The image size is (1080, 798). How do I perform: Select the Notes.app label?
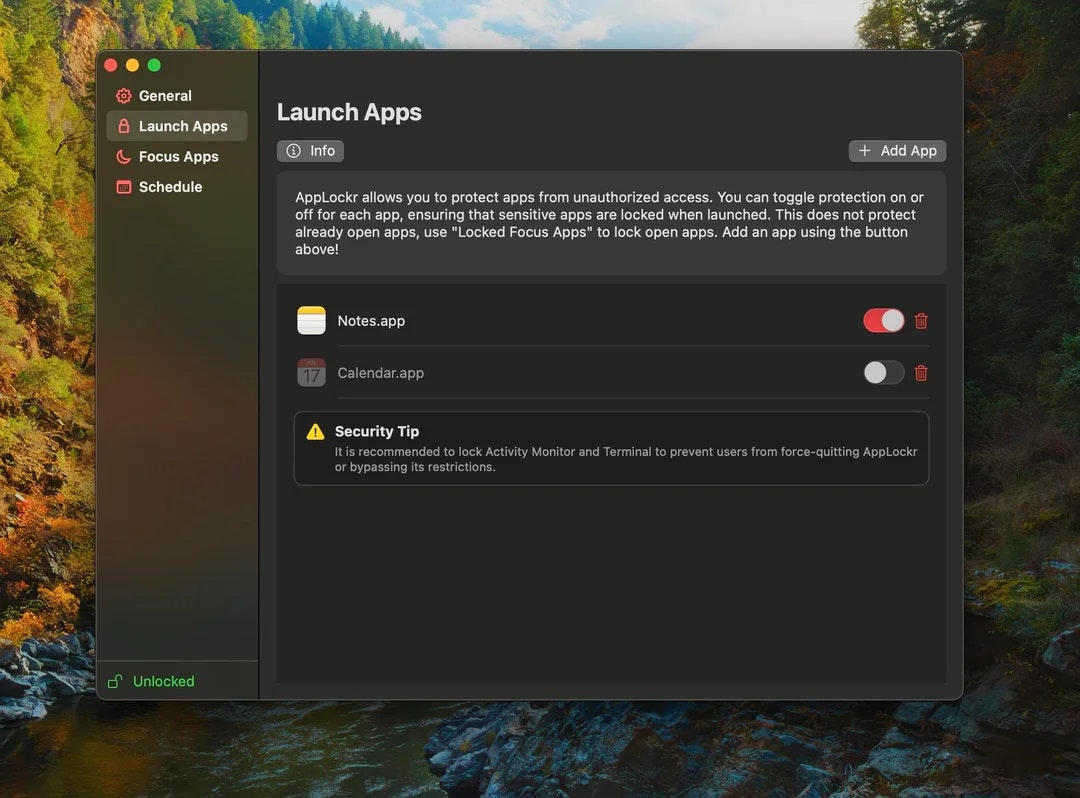tap(371, 321)
